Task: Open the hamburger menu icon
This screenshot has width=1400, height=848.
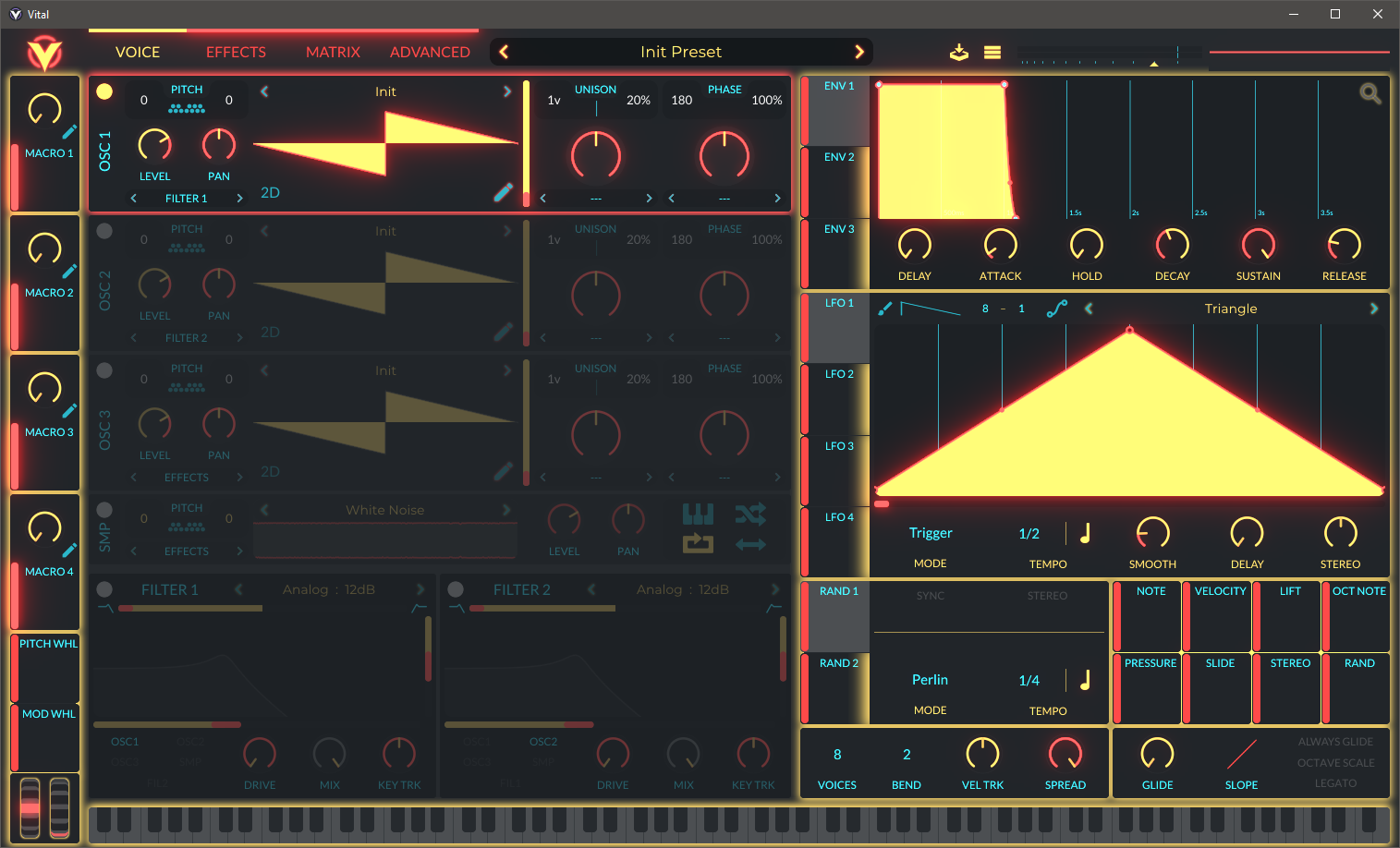Action: click(x=992, y=53)
